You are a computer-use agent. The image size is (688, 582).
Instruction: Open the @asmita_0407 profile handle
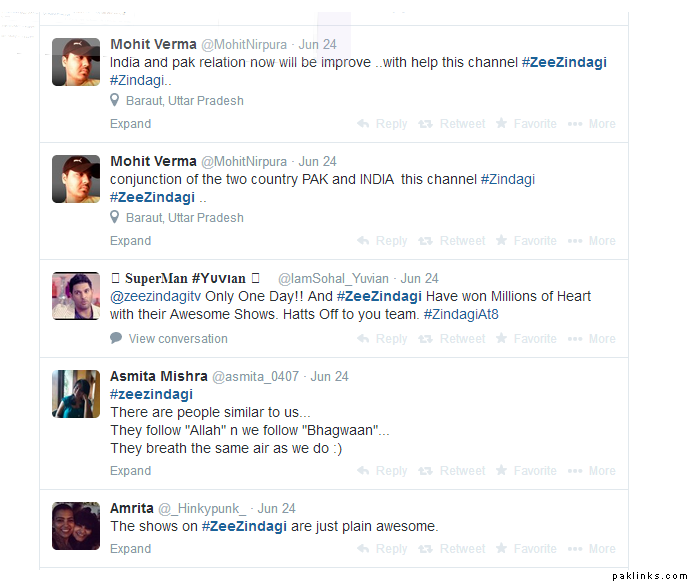(255, 377)
